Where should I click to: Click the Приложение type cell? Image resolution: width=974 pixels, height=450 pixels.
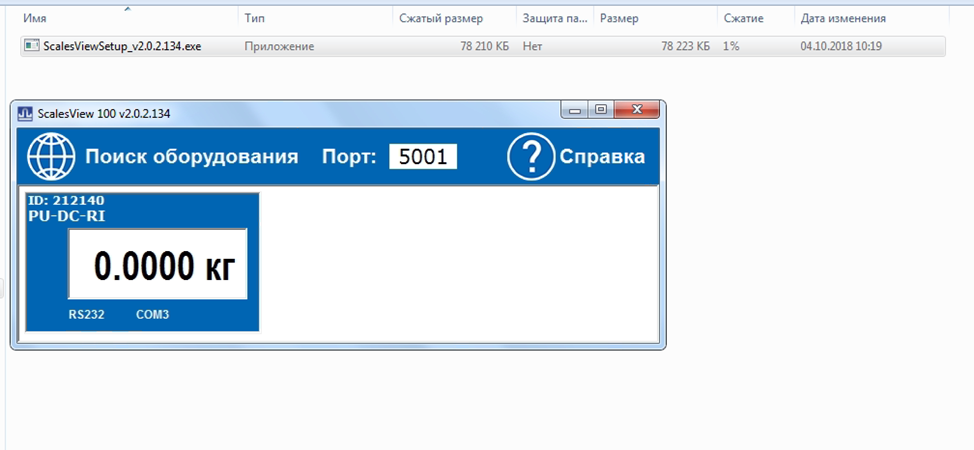click(279, 46)
